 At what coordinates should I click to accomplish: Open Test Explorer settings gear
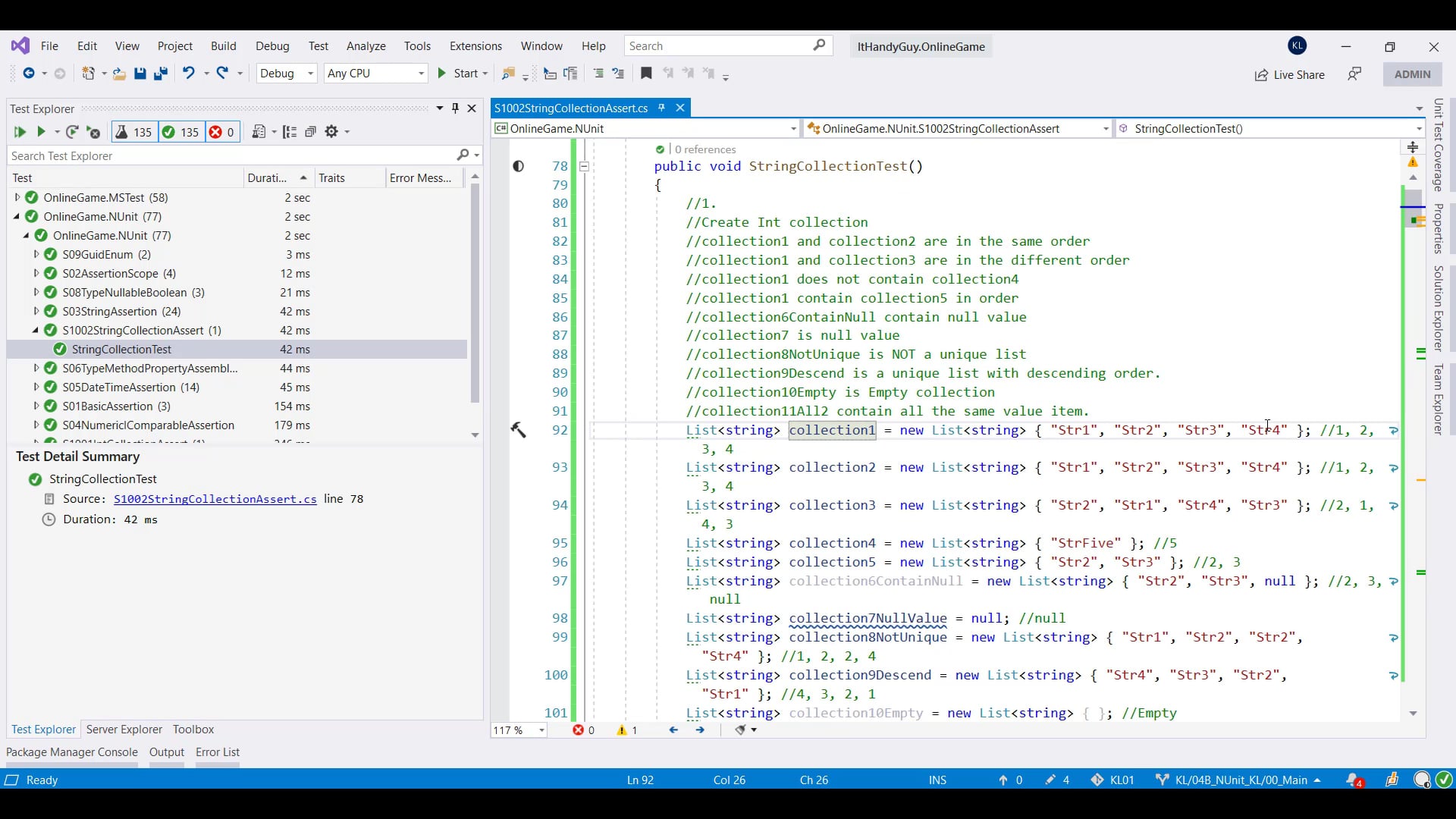[333, 132]
